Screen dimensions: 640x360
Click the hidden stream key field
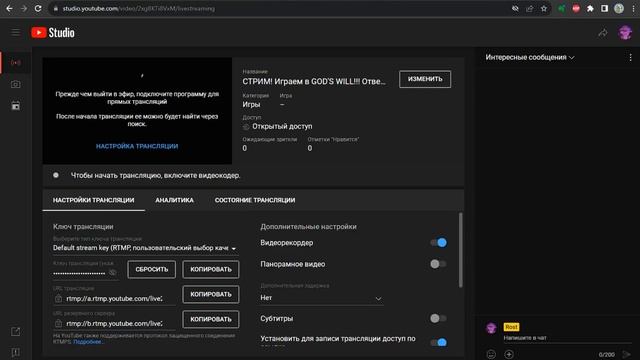79,273
